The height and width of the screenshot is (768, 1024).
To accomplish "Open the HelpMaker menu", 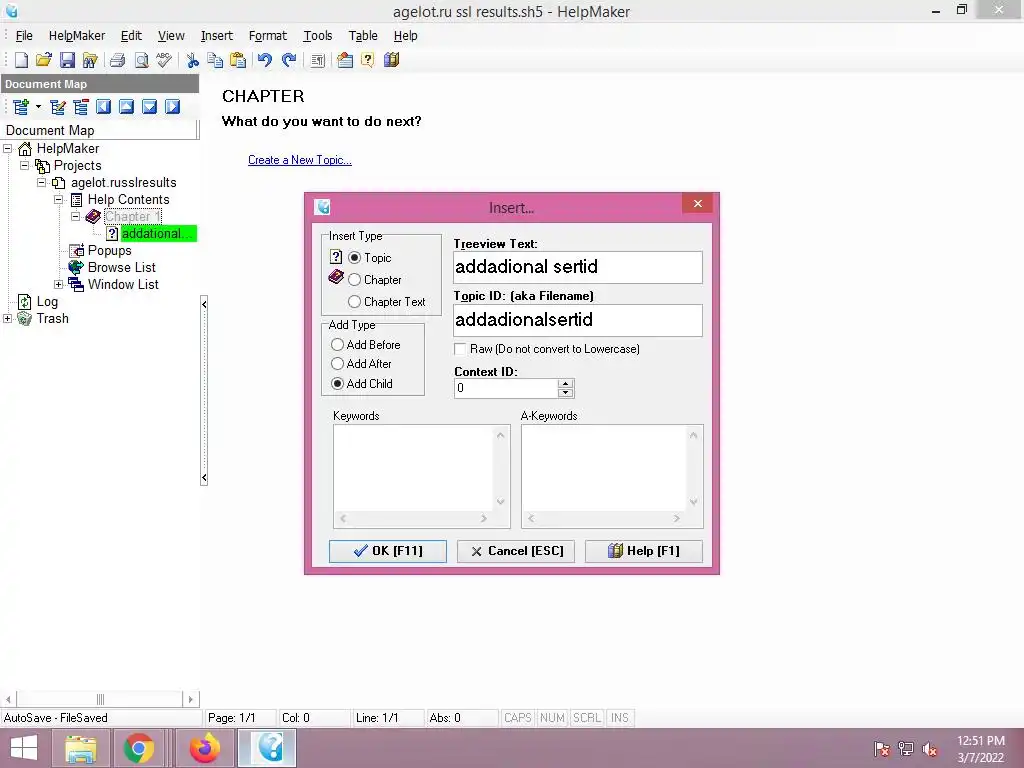I will (76, 36).
